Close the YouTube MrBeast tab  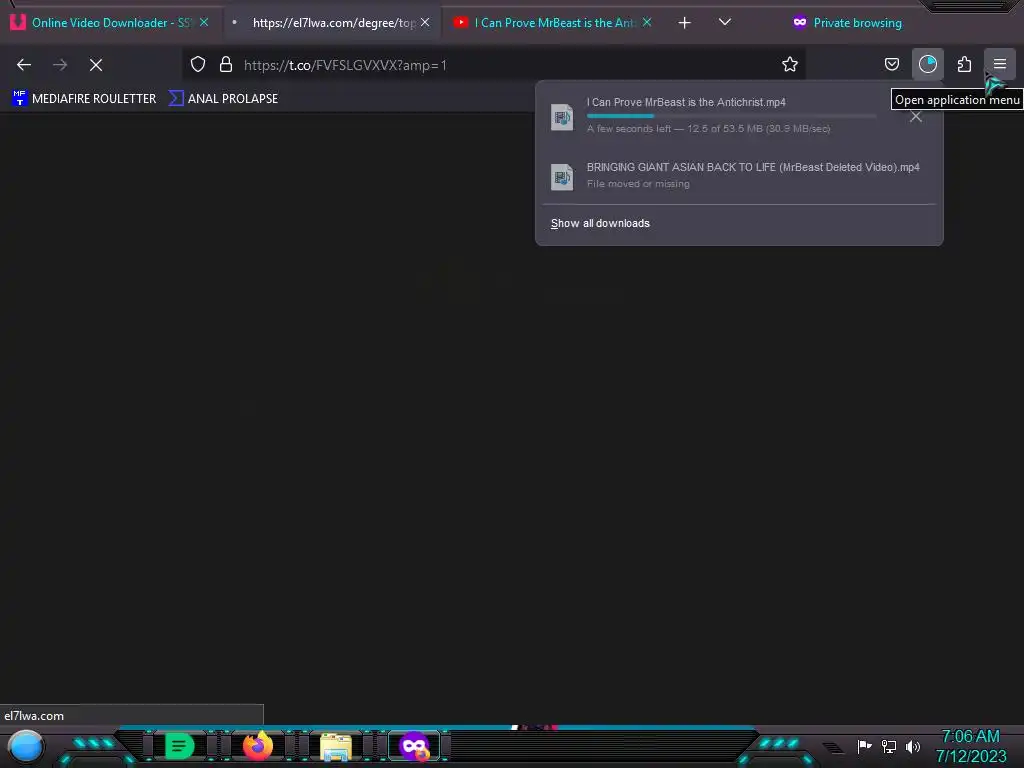point(647,22)
